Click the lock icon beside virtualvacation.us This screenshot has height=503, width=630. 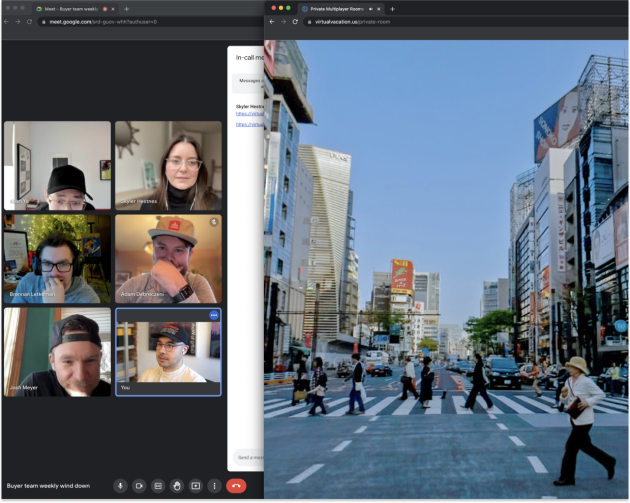(309, 22)
